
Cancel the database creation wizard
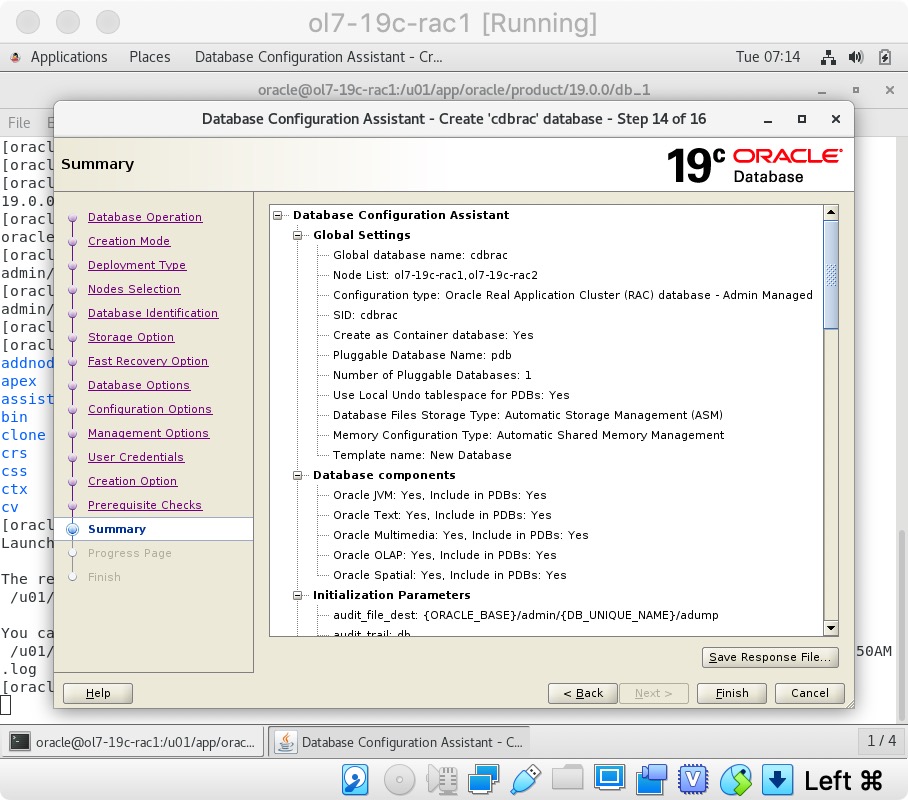pos(810,693)
